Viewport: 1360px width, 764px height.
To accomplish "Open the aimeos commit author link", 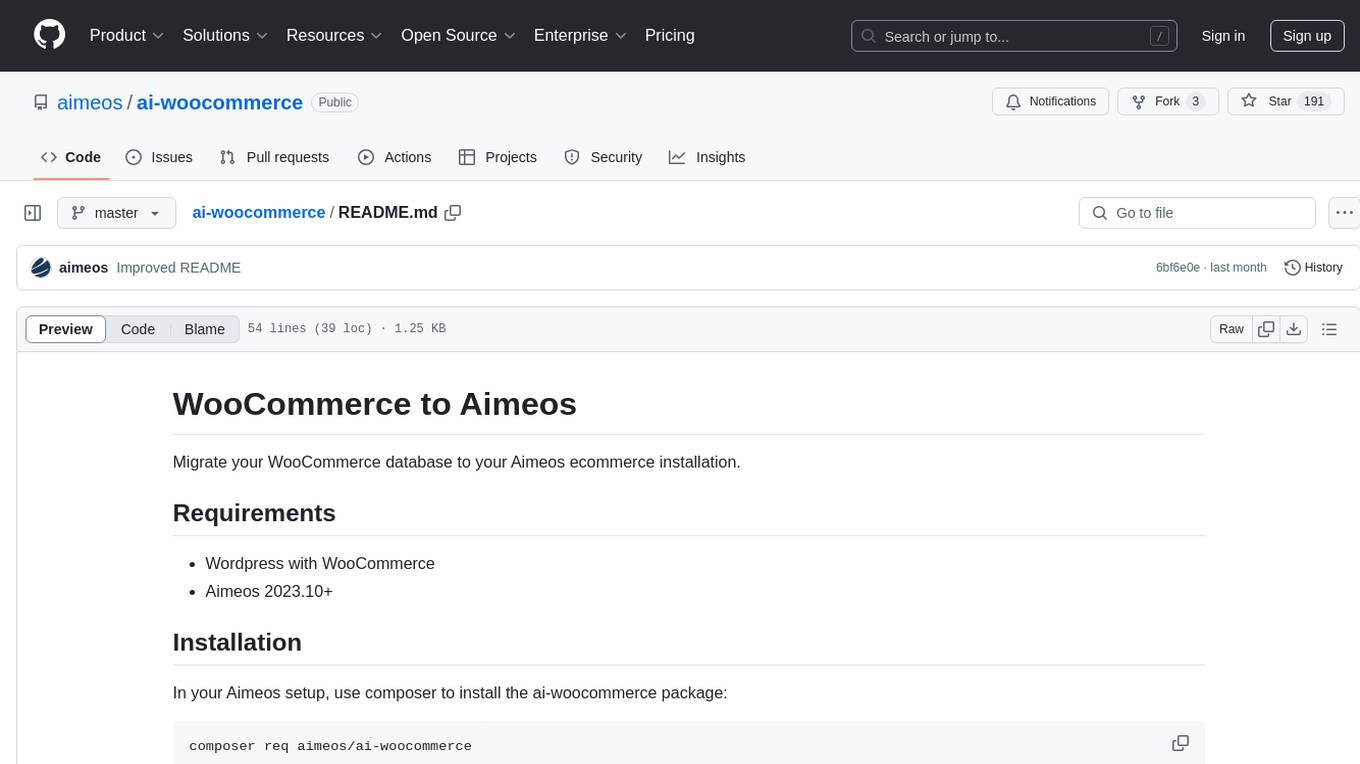I will (83, 267).
